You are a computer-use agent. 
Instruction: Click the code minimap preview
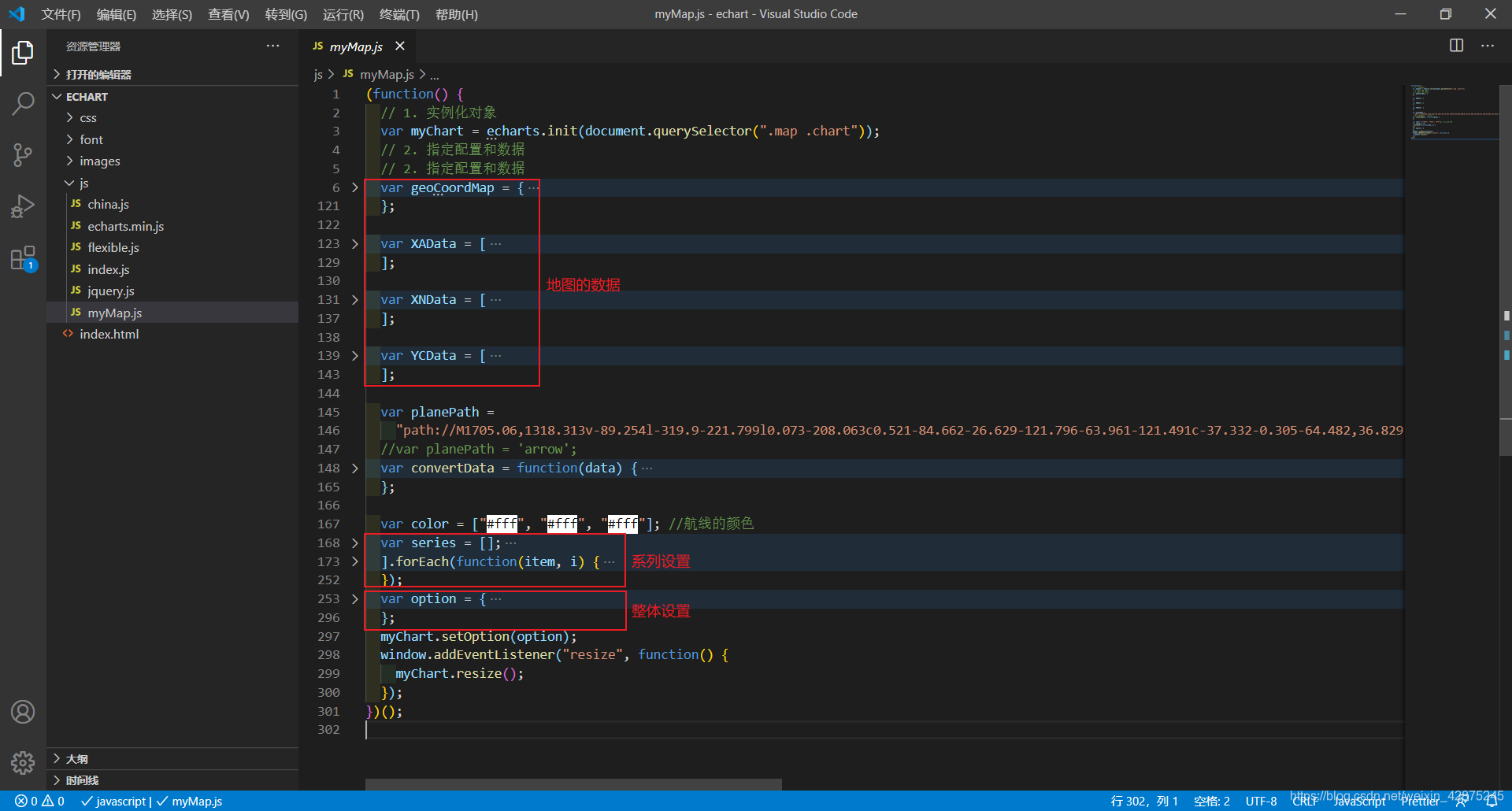[x=1454, y=112]
